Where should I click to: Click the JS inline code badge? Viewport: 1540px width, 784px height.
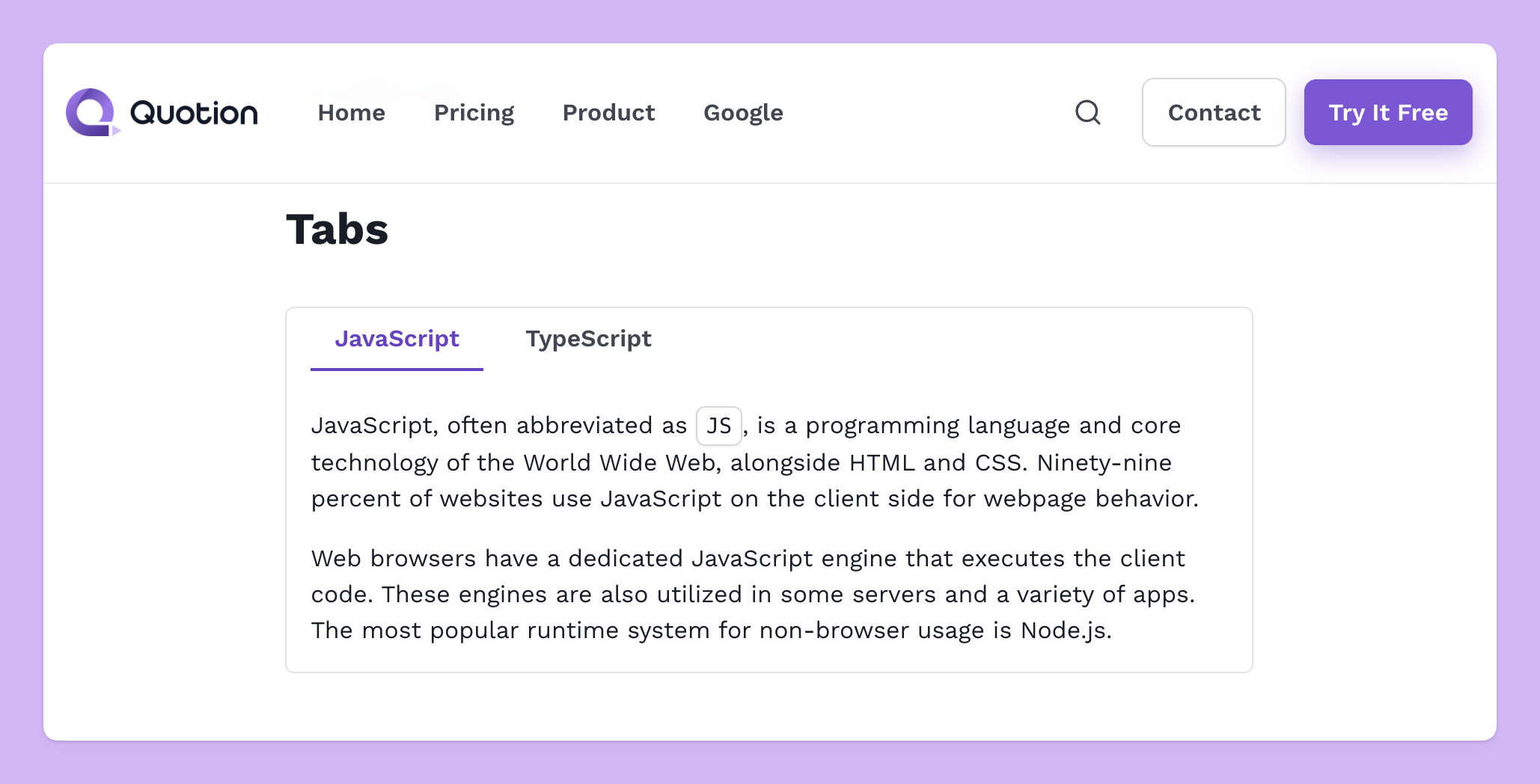(x=718, y=426)
